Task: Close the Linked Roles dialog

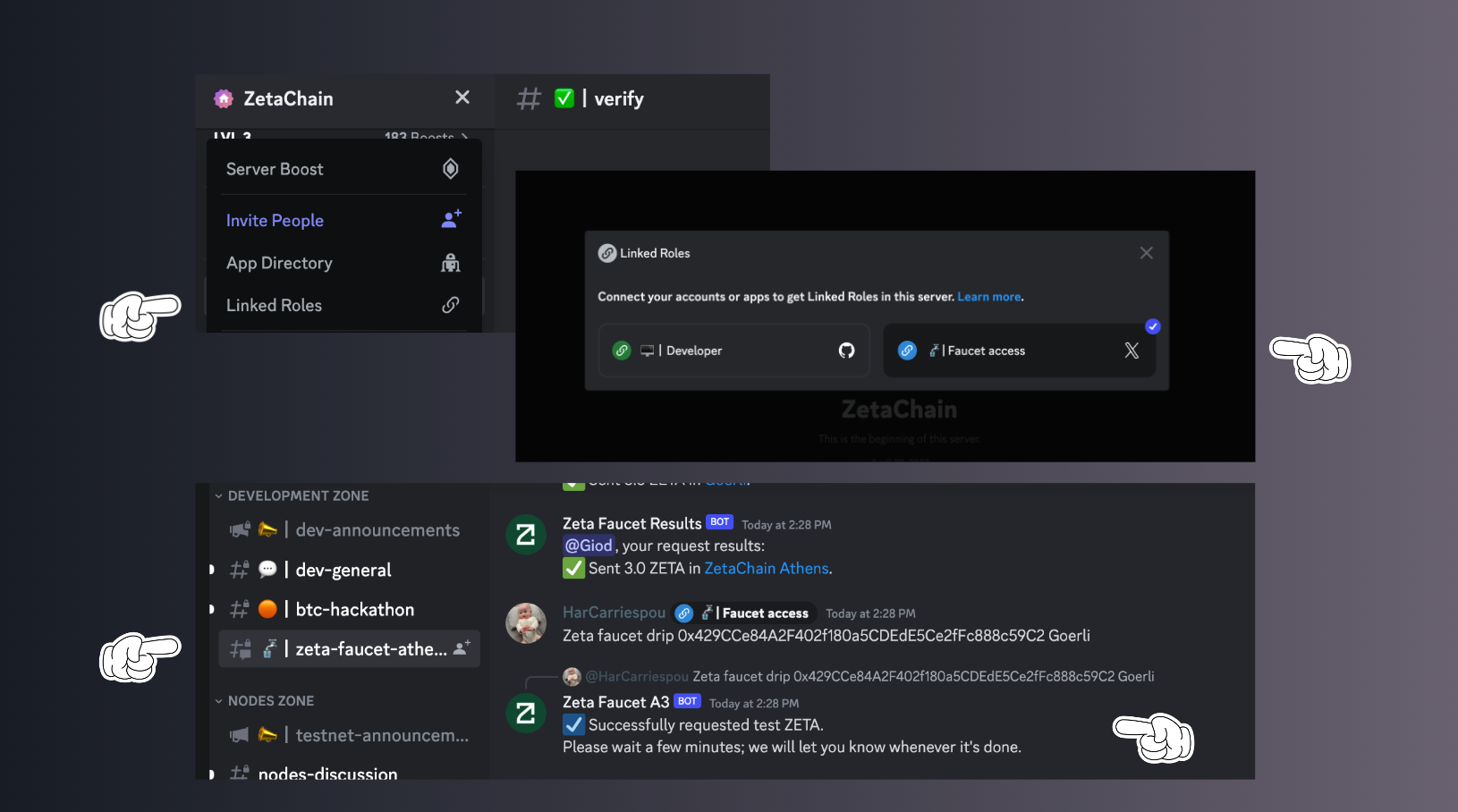Action: click(1147, 253)
